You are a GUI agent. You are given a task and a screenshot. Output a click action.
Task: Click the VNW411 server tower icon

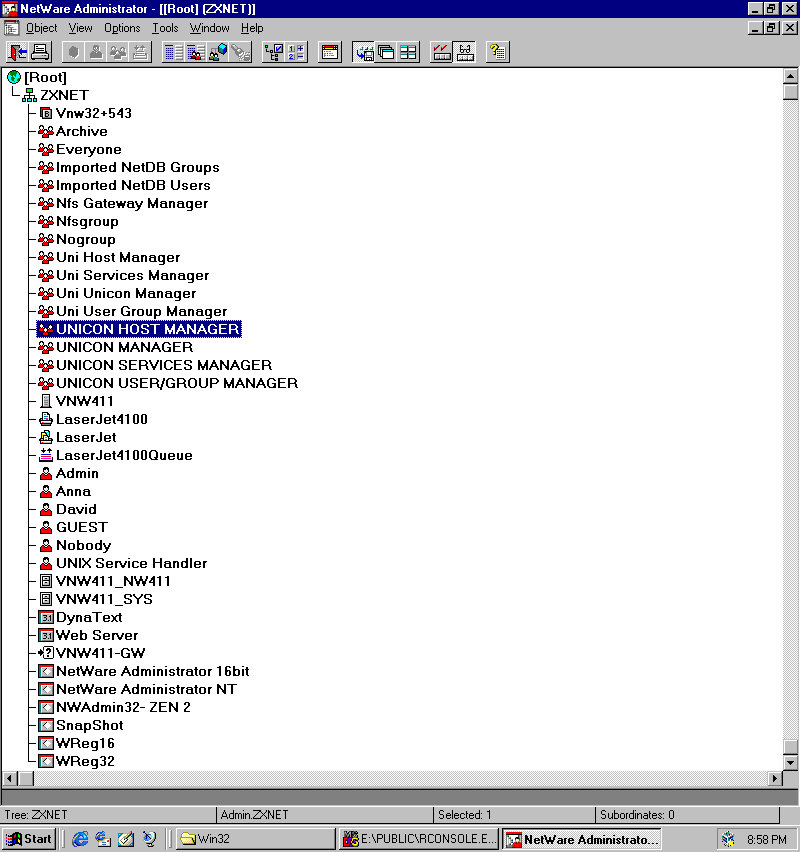46,401
